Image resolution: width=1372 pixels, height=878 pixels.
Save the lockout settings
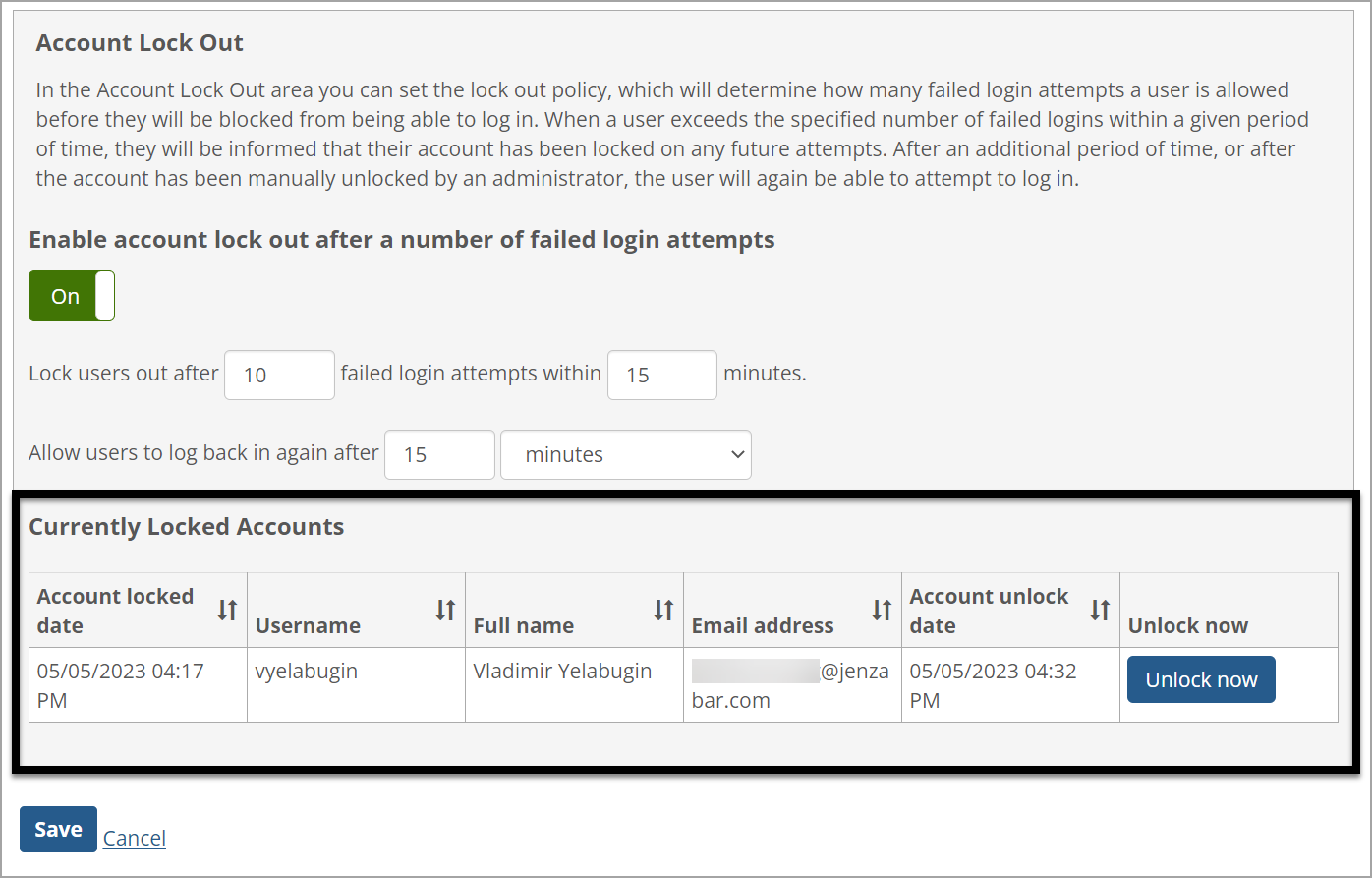(x=57, y=829)
